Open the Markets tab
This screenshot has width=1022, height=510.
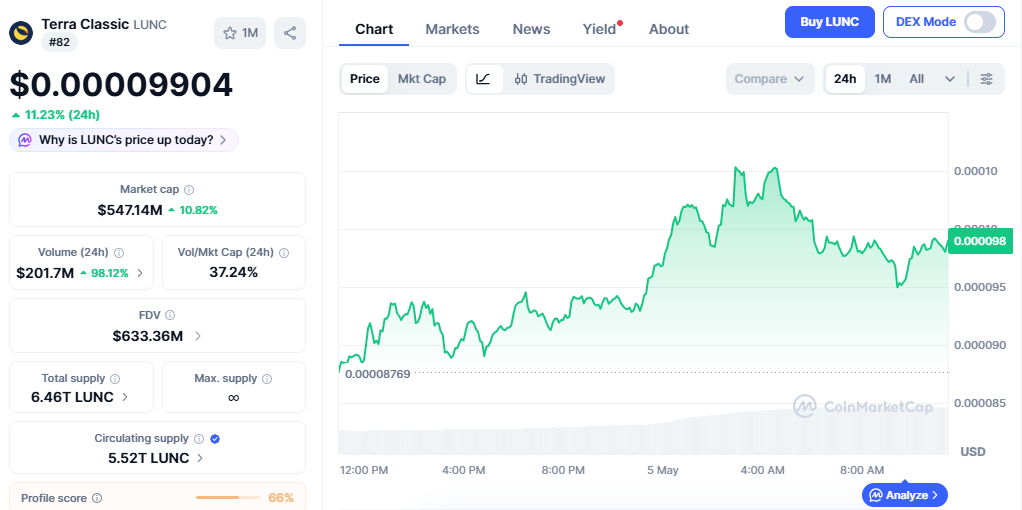click(452, 29)
